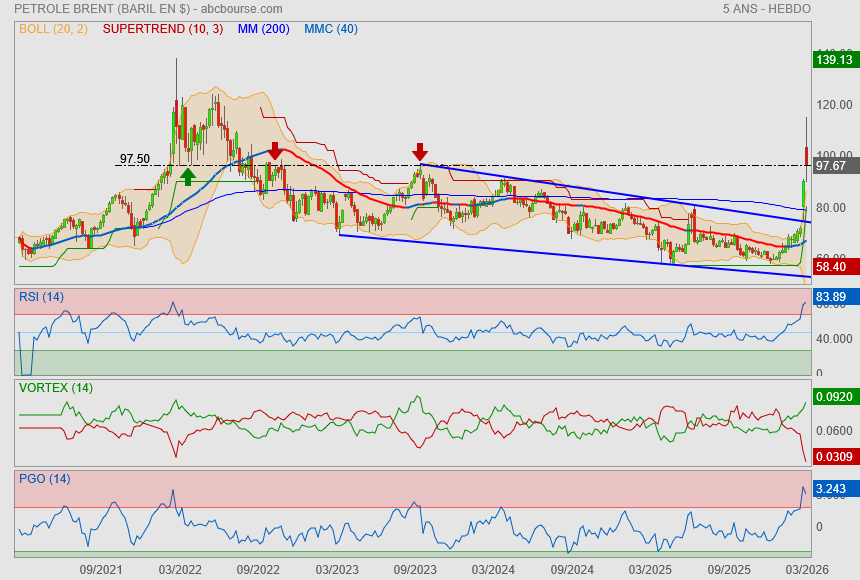Click the grey 97.67 current price tag
The width and height of the screenshot is (860, 580).
831,166
